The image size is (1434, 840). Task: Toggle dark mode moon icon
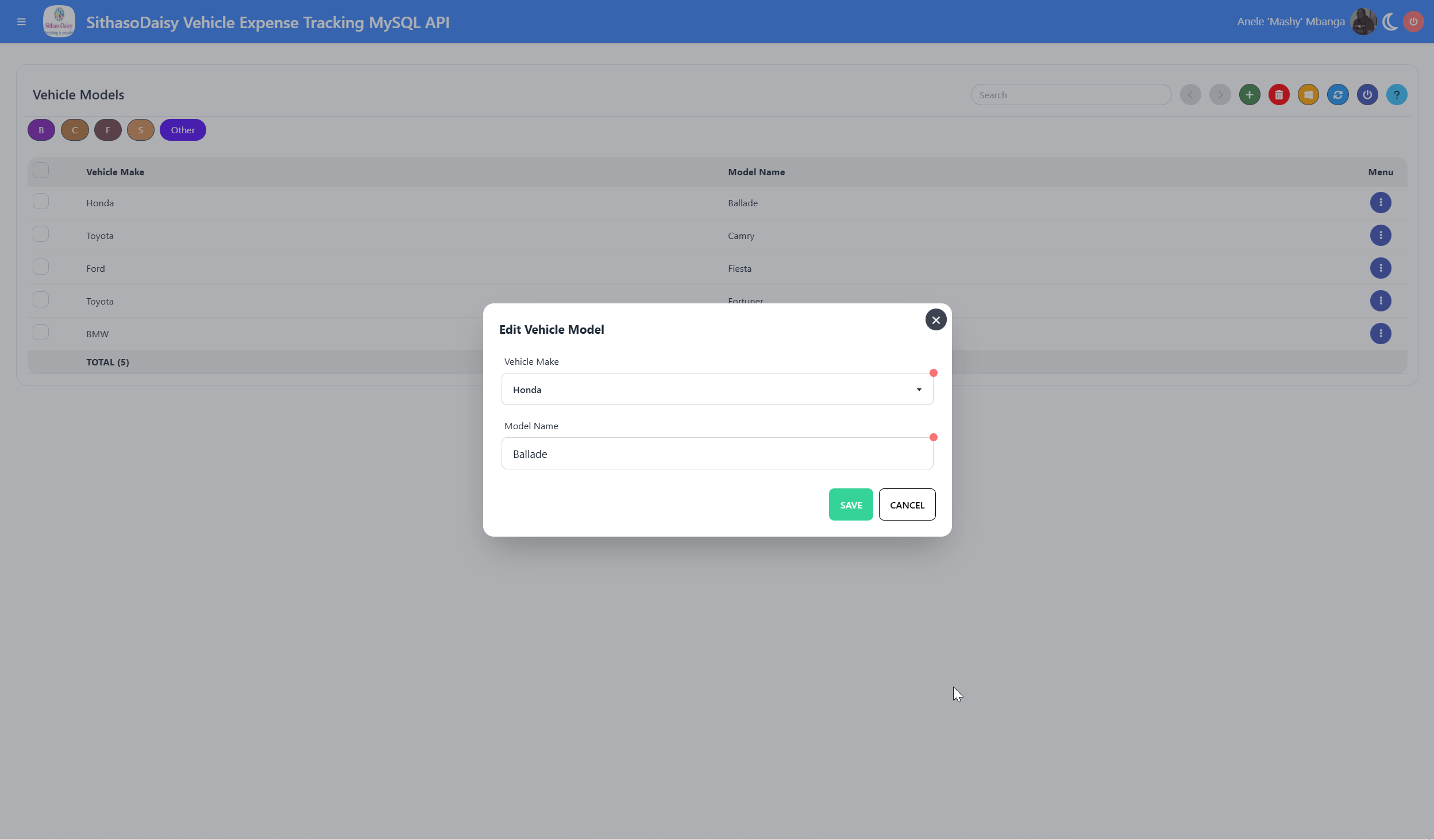(1390, 22)
